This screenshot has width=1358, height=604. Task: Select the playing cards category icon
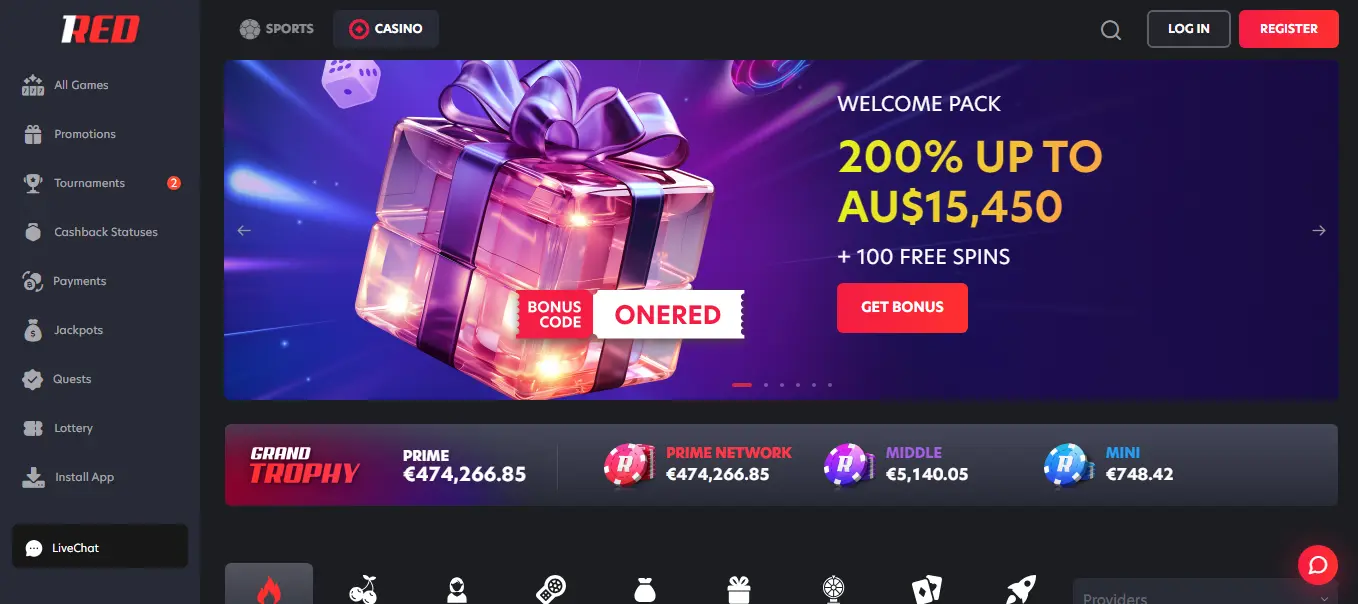926,590
